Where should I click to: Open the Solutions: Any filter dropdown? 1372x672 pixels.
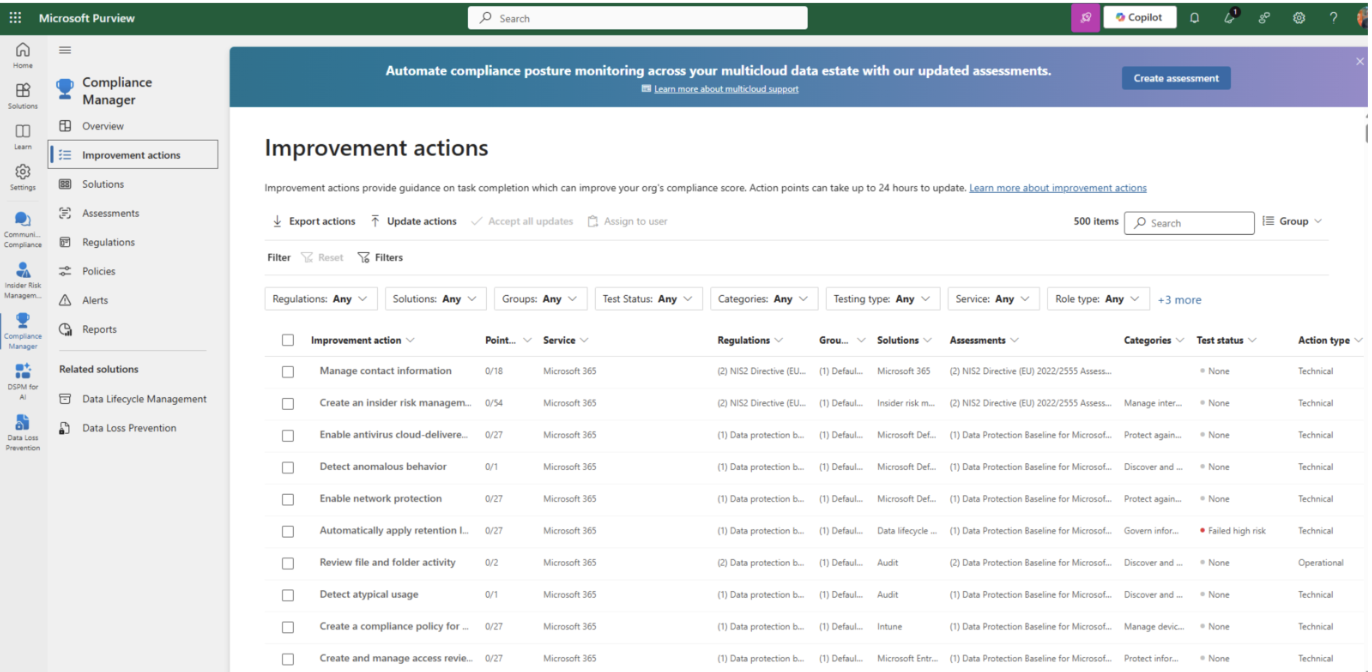435,299
